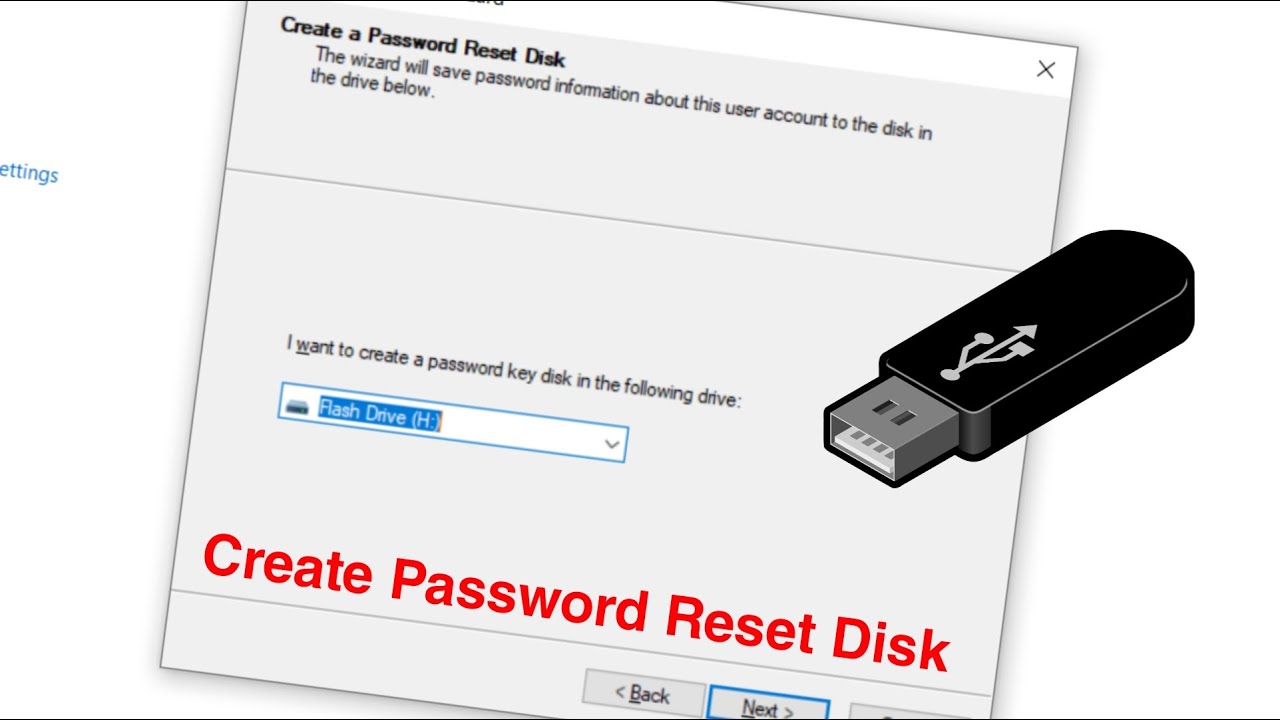Viewport: 1280px width, 720px height.
Task: Click the red Create Password Reset Disk caption
Action: (575, 600)
